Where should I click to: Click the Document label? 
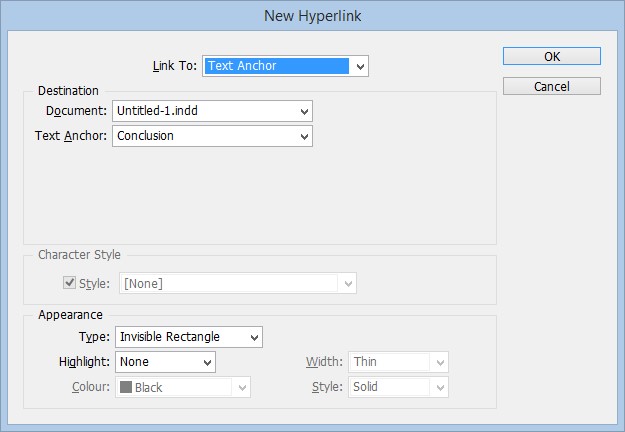(x=76, y=111)
